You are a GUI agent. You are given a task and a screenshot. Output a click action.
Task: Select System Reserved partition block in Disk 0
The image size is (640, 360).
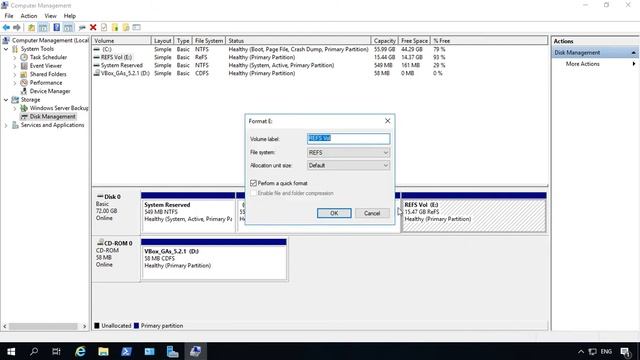188,212
